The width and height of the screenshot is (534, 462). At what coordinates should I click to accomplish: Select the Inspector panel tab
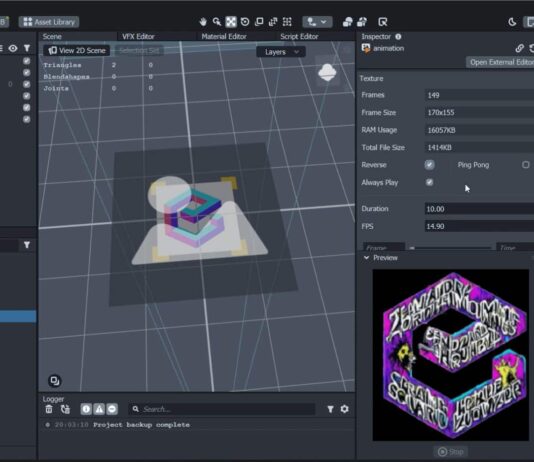click(376, 36)
